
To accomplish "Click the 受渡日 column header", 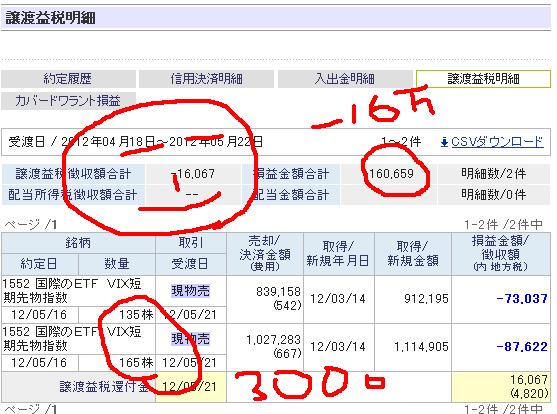I will (191, 264).
